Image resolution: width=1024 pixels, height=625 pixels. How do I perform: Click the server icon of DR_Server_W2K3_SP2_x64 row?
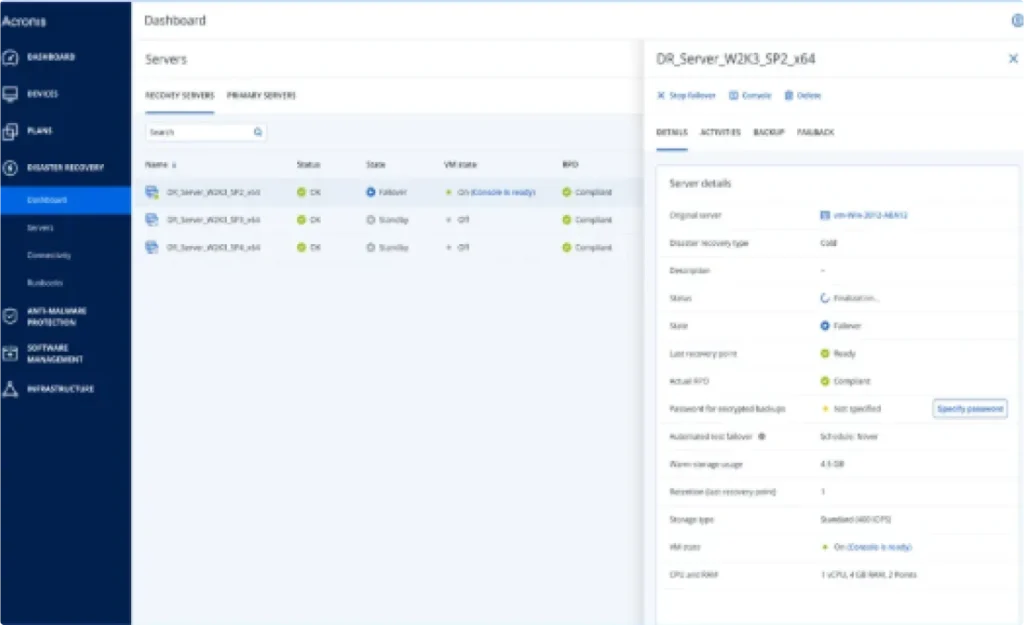coord(152,192)
